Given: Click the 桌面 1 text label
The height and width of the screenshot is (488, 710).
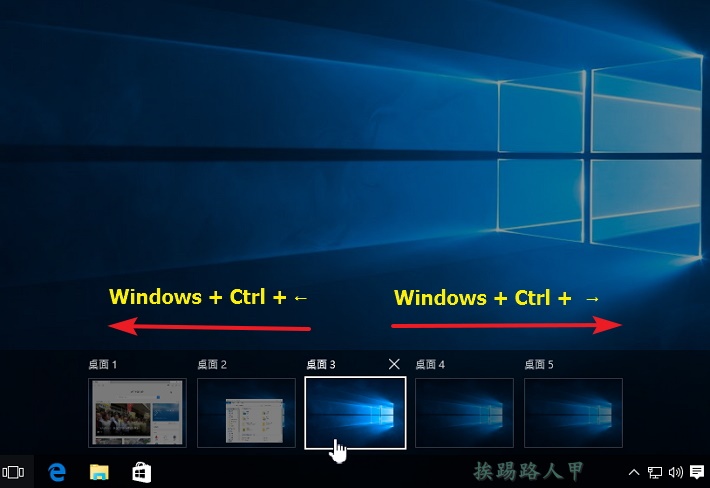Looking at the screenshot, I should (x=102, y=365).
